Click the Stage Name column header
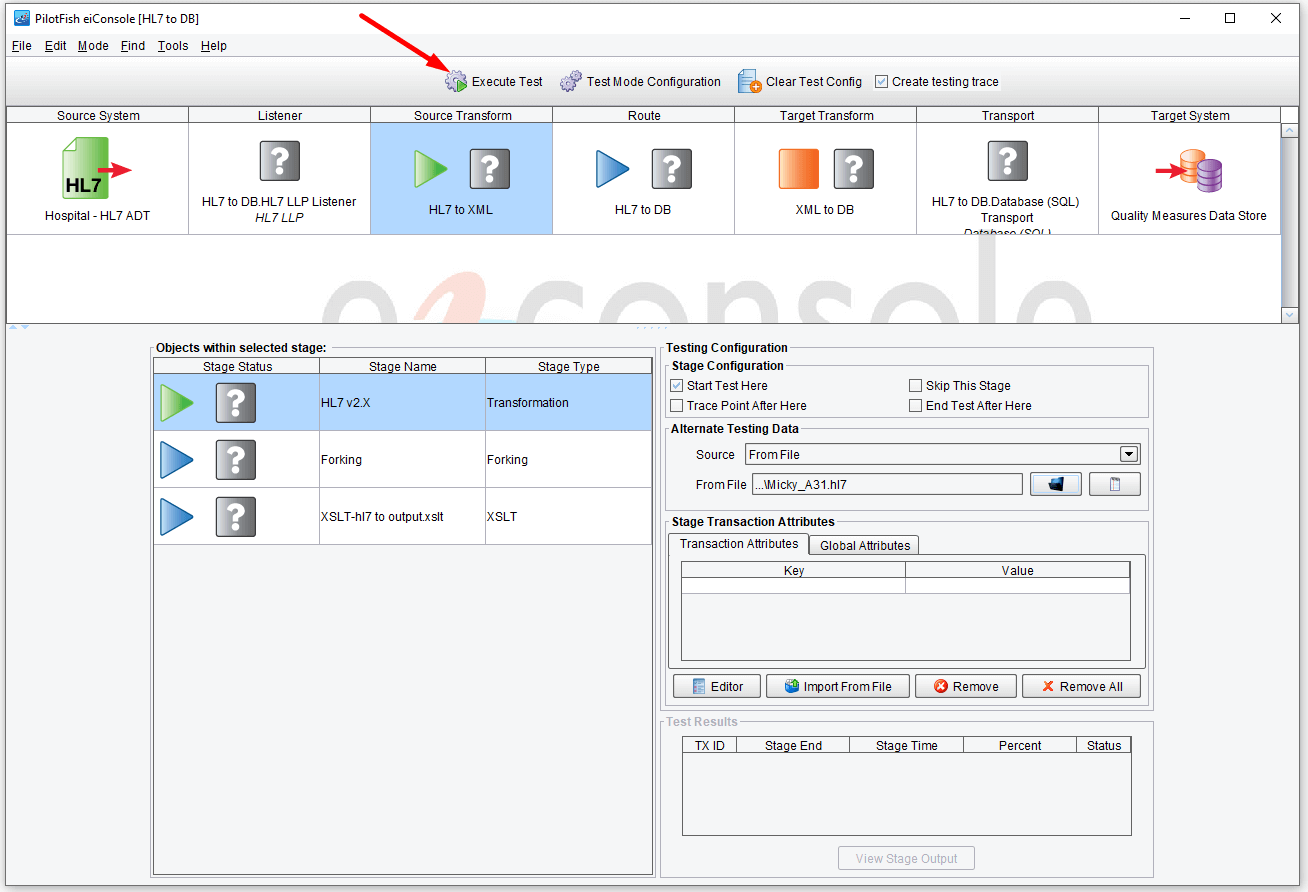The image size is (1308, 892). (402, 367)
